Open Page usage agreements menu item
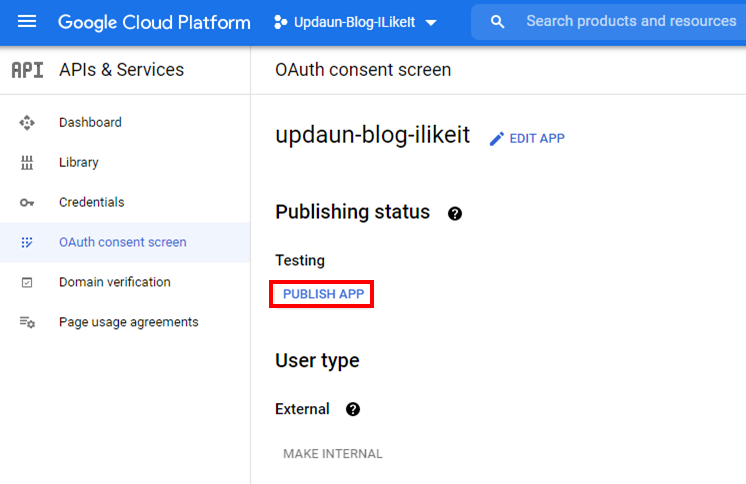746x484 pixels. [x=128, y=322]
